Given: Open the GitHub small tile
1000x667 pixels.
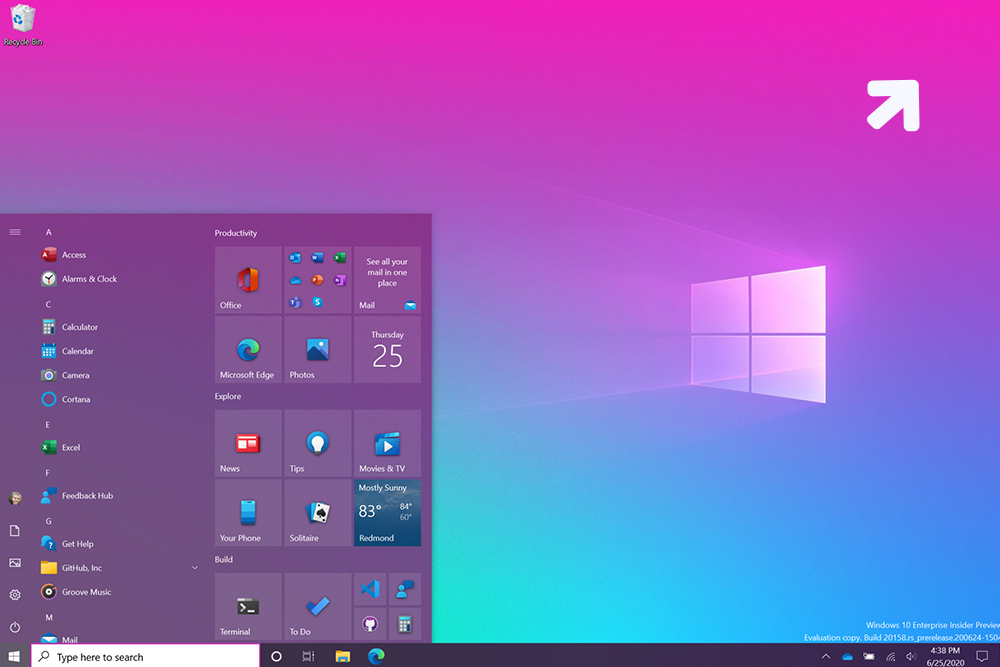Looking at the screenshot, I should click(x=370, y=624).
